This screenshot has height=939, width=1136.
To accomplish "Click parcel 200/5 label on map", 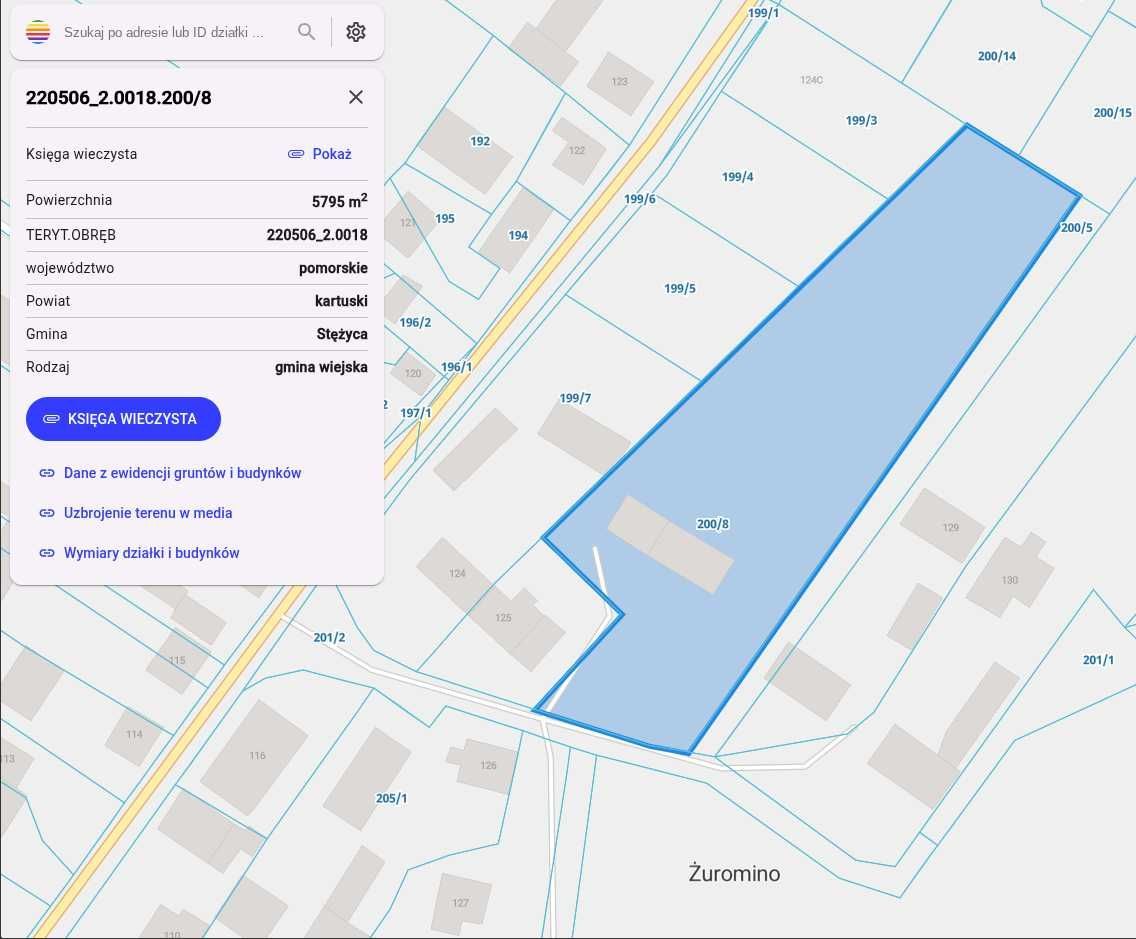I will pos(1077,228).
